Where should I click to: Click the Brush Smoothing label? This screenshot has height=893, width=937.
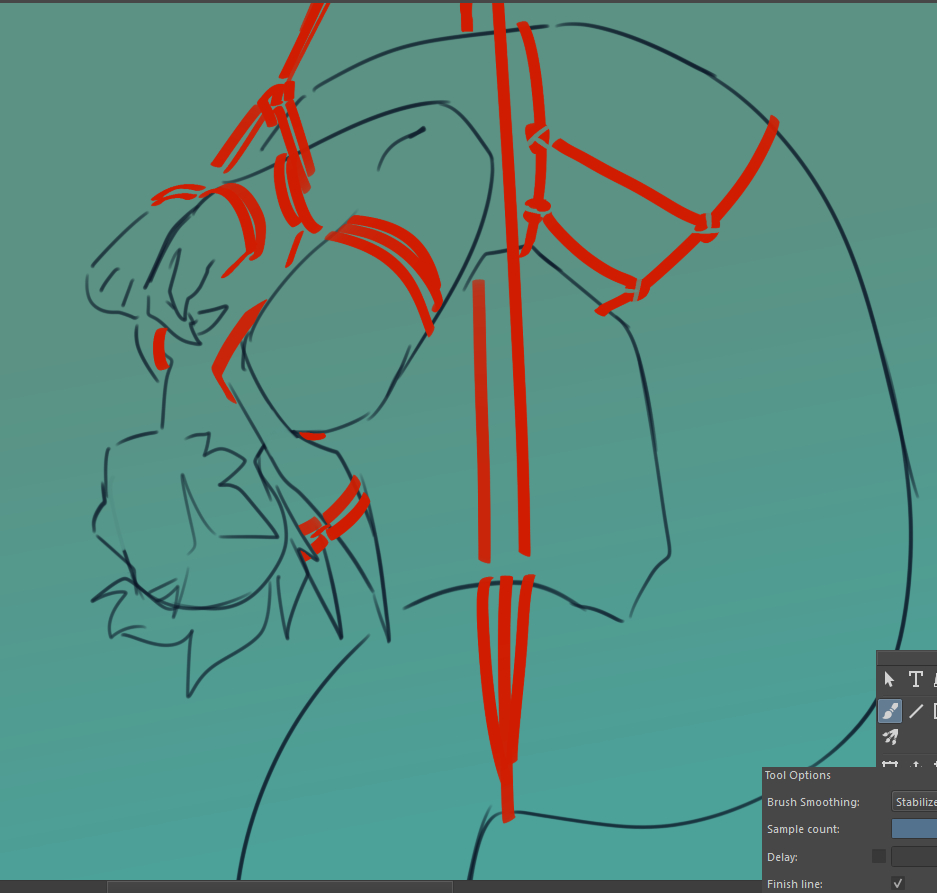point(812,802)
